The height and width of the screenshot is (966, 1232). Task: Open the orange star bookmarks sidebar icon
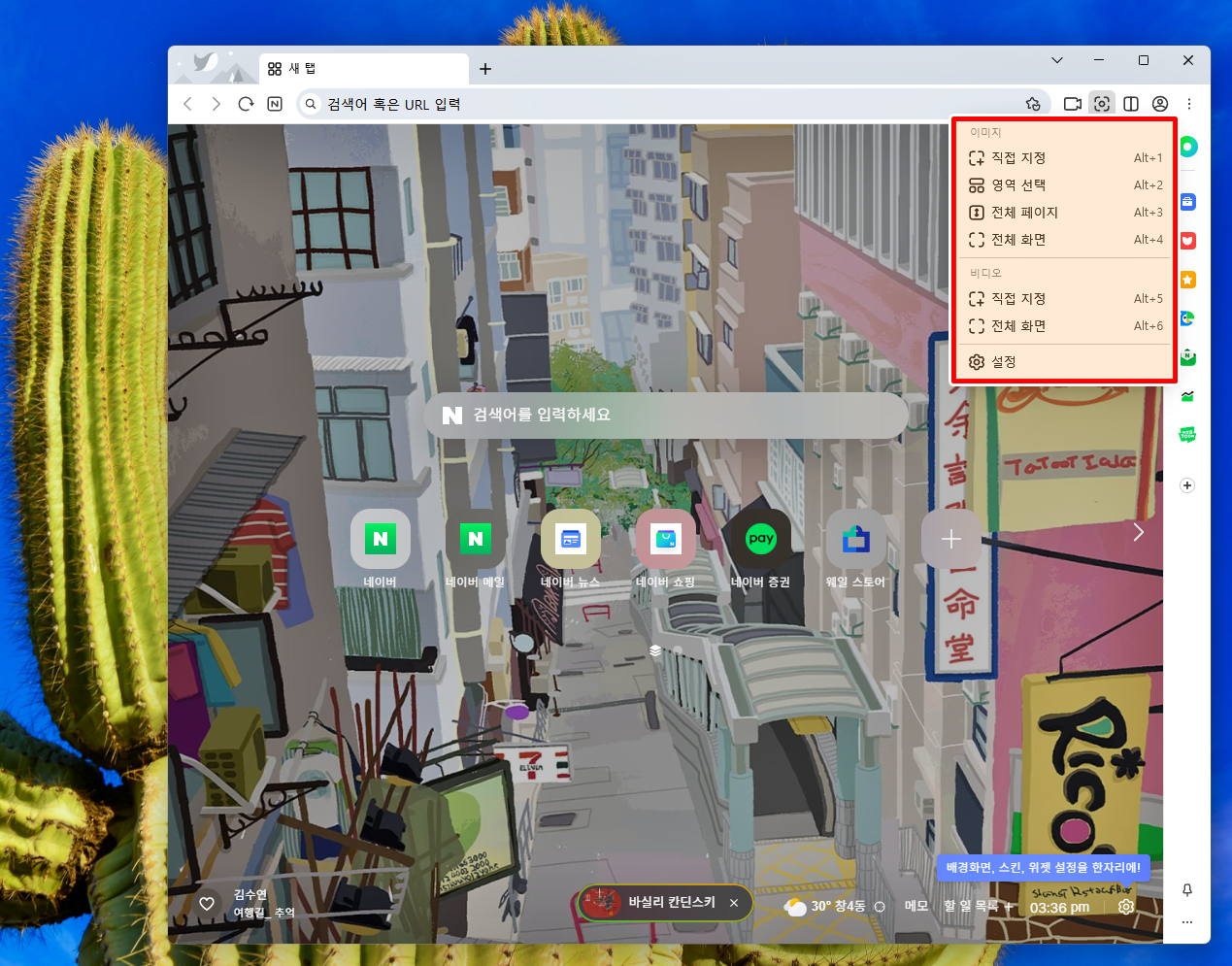point(1187,280)
